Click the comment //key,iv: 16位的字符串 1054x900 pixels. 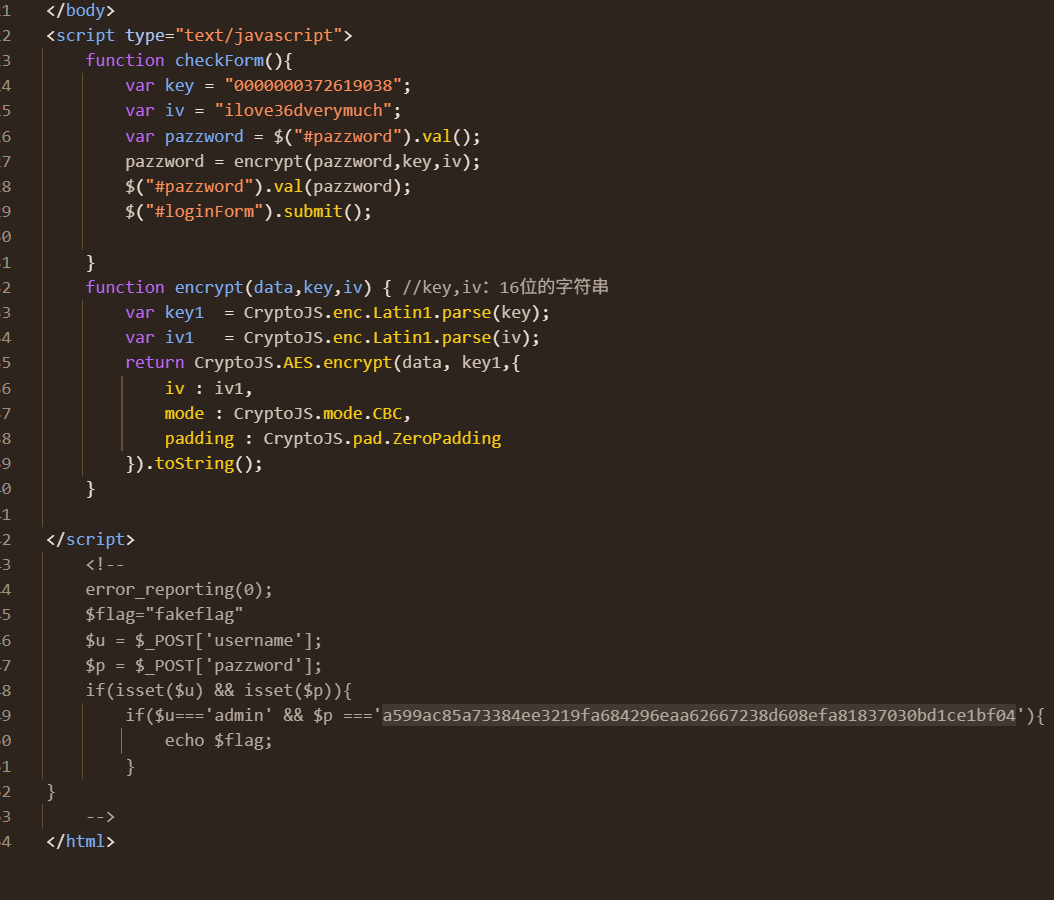coord(505,288)
